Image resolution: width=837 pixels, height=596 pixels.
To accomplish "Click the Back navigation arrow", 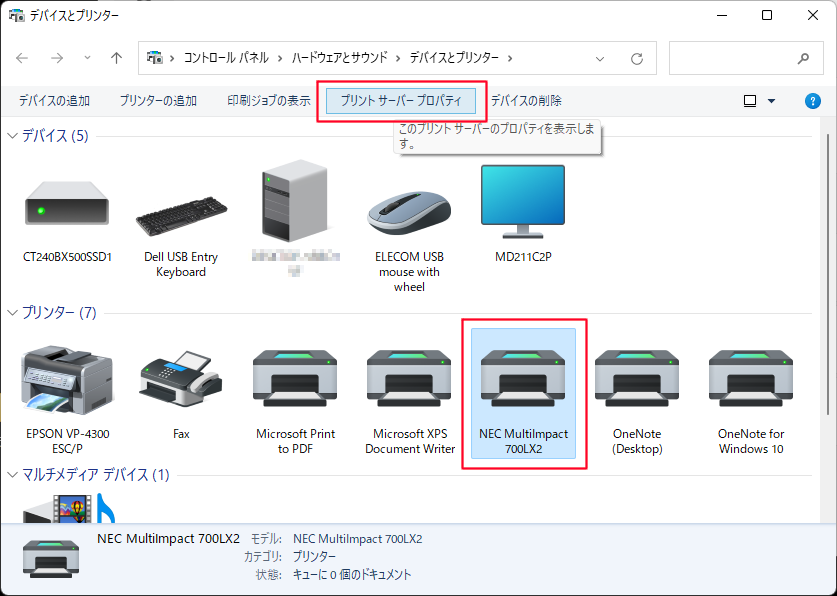I will 22,58.
